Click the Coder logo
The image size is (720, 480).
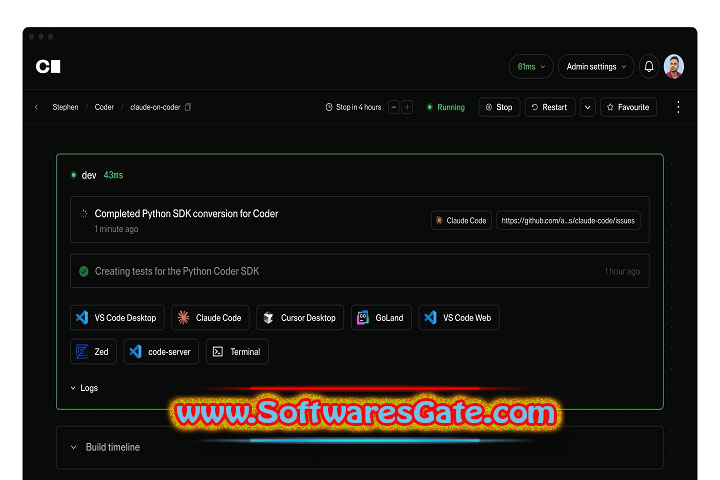(x=48, y=67)
